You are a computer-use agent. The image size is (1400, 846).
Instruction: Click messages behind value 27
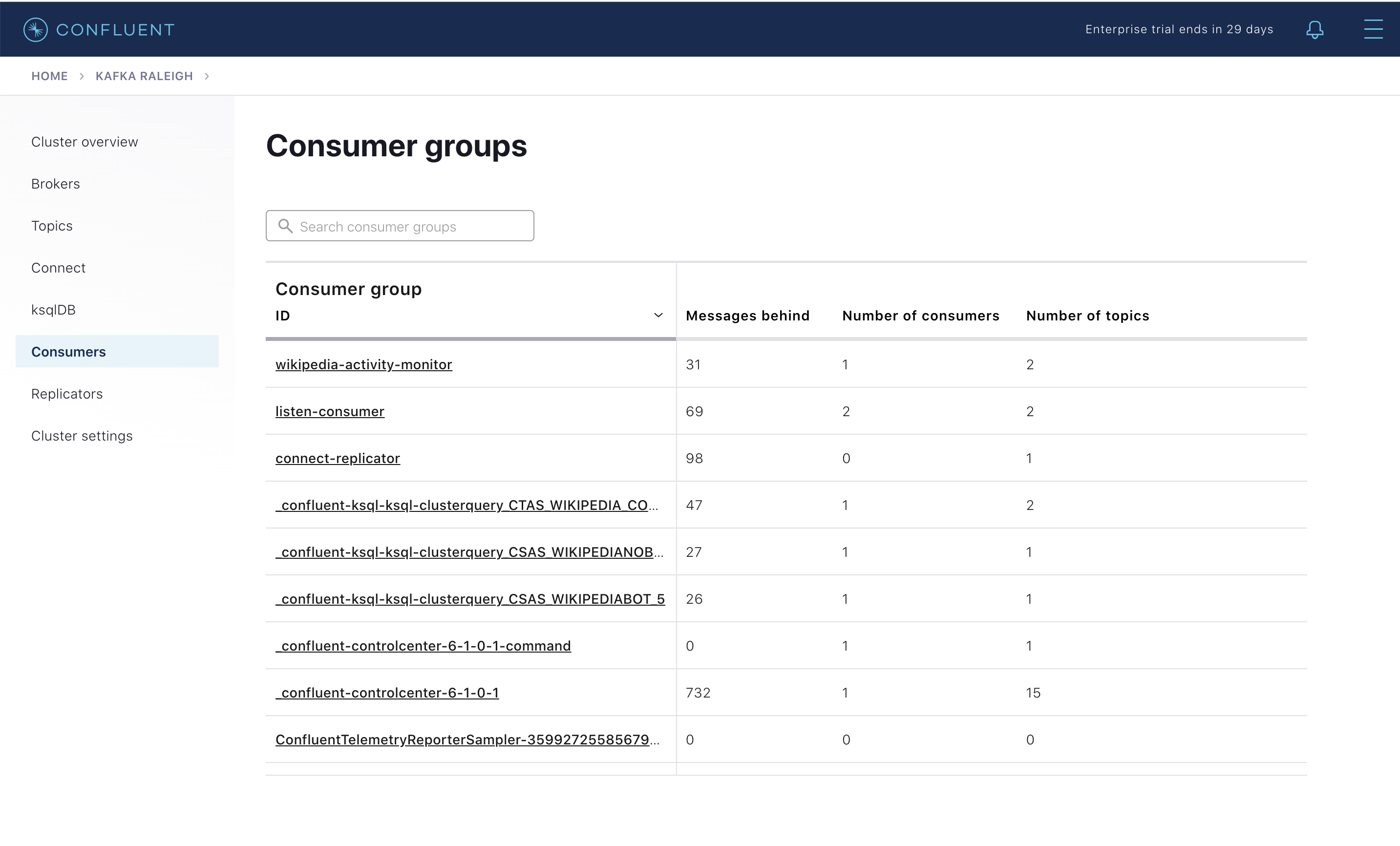[694, 552]
